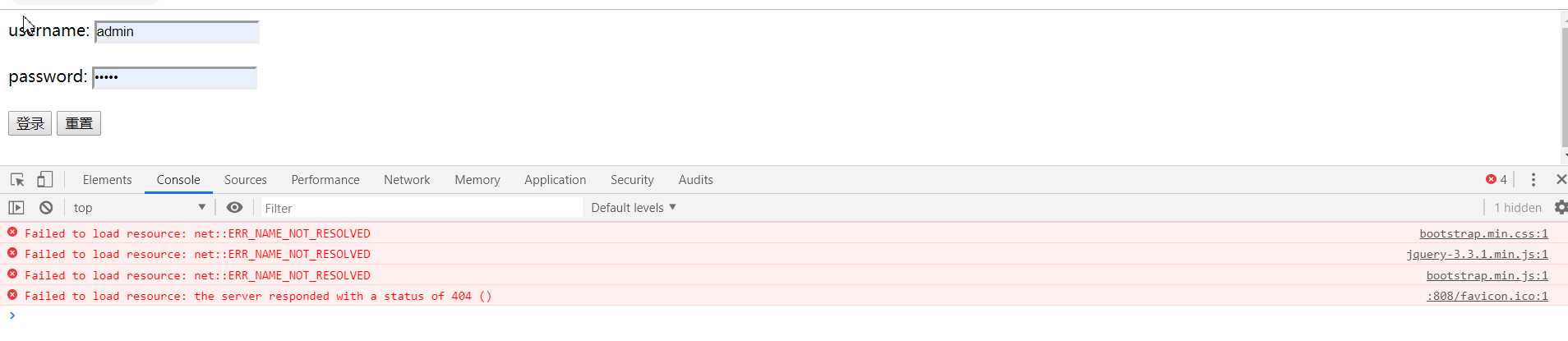Toggle the device toolbar icon
Screen dimensions: 1568x341
point(44,179)
